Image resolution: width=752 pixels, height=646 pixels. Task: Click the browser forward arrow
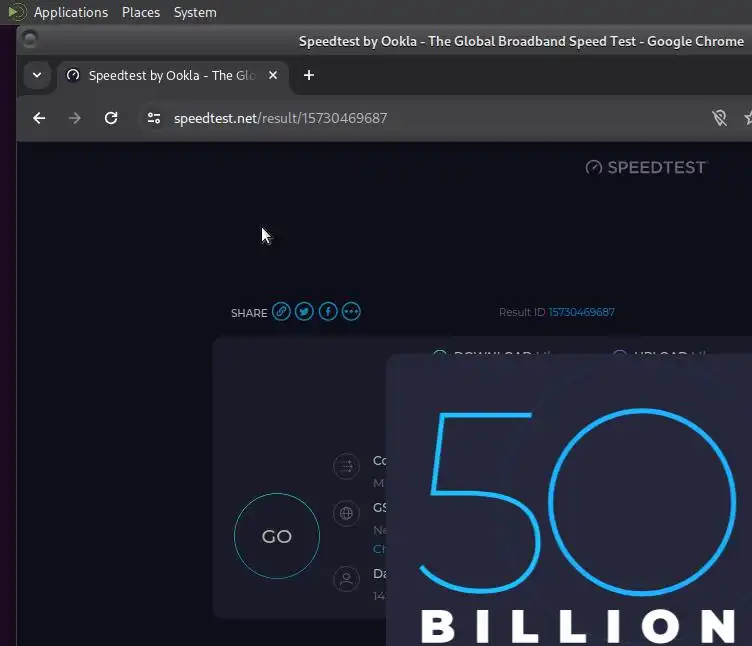pyautogui.click(x=75, y=118)
